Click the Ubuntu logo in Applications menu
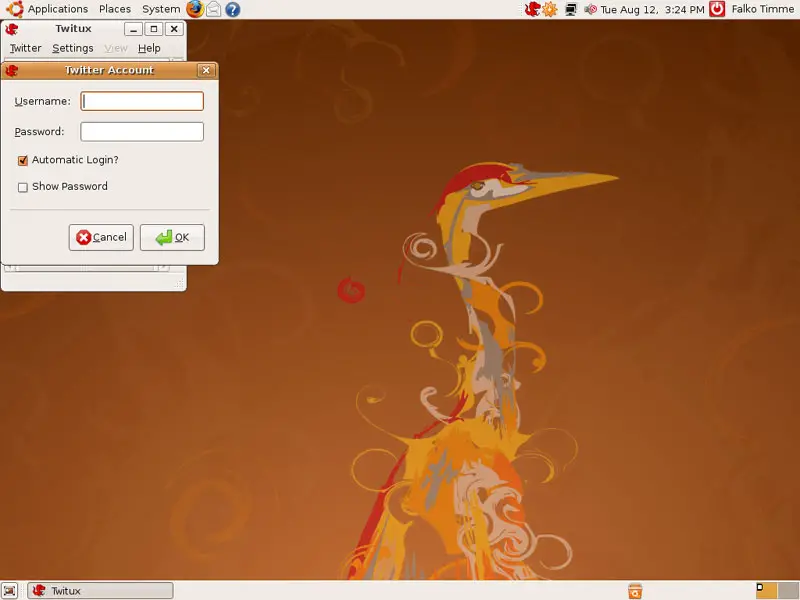Screen dimensions: 800x600 click(15, 9)
